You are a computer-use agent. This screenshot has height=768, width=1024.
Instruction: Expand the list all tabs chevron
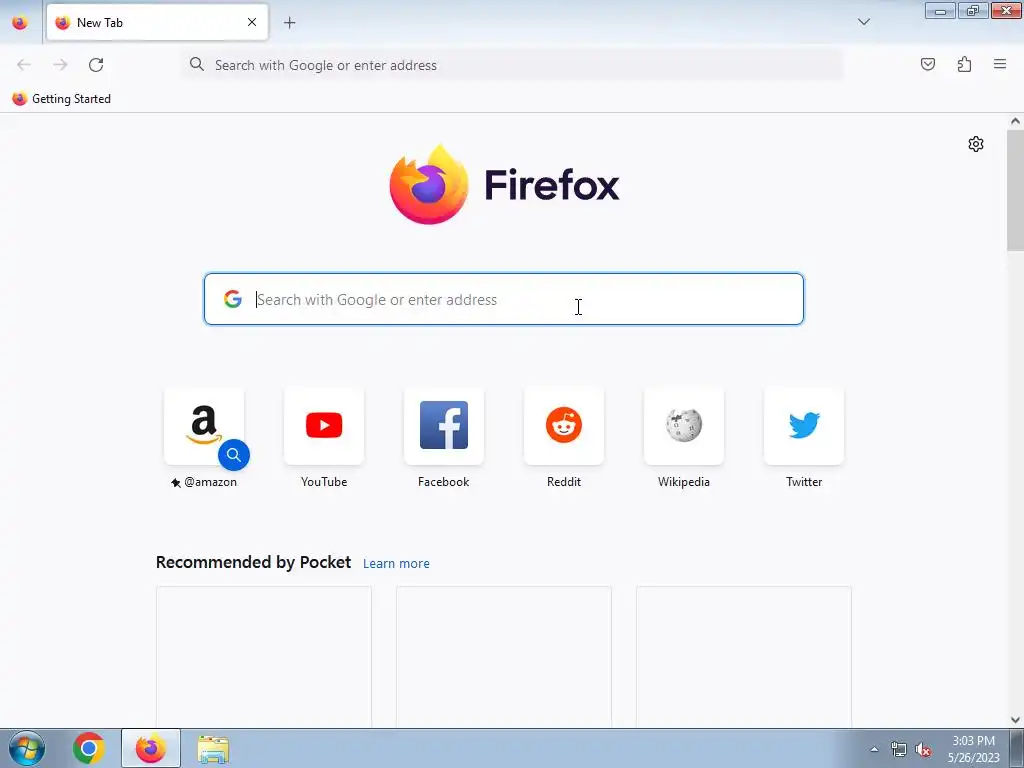tap(863, 22)
